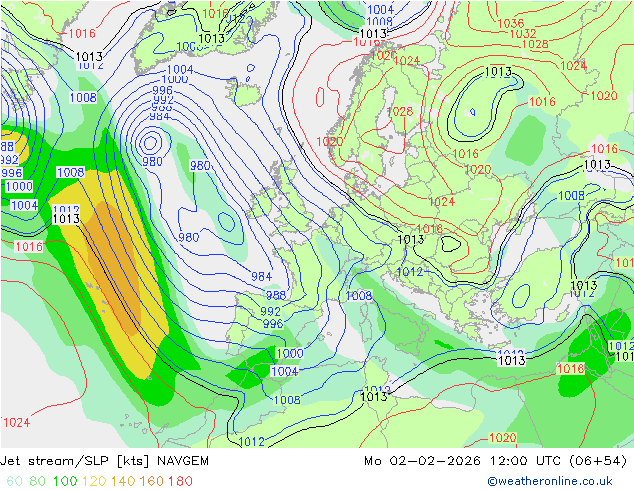Click the red 1036 isobar label
Image resolution: width=634 pixels, height=490 pixels.
pyautogui.click(x=511, y=23)
